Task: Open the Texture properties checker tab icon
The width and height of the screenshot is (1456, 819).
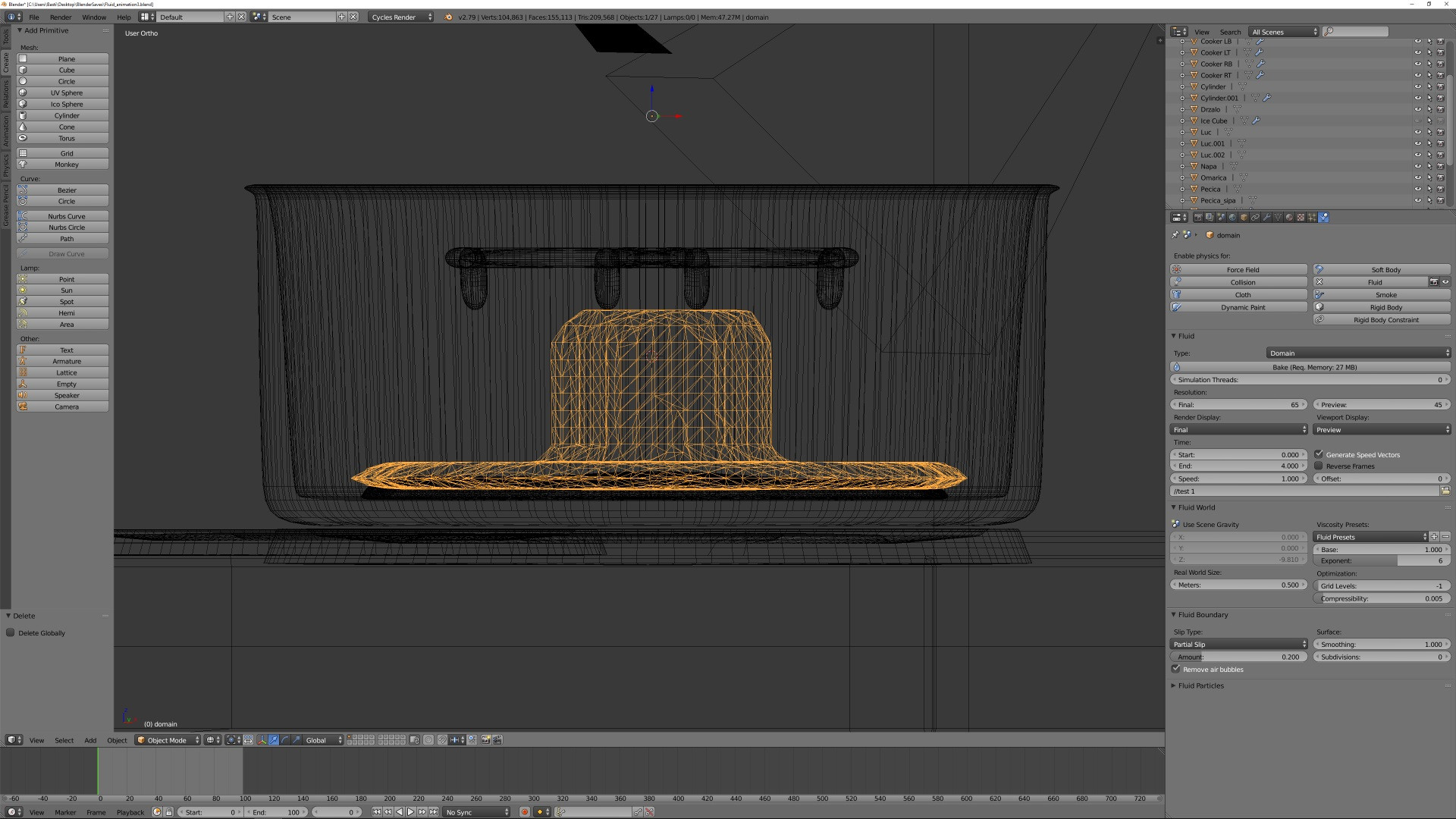Action: [x=1301, y=217]
